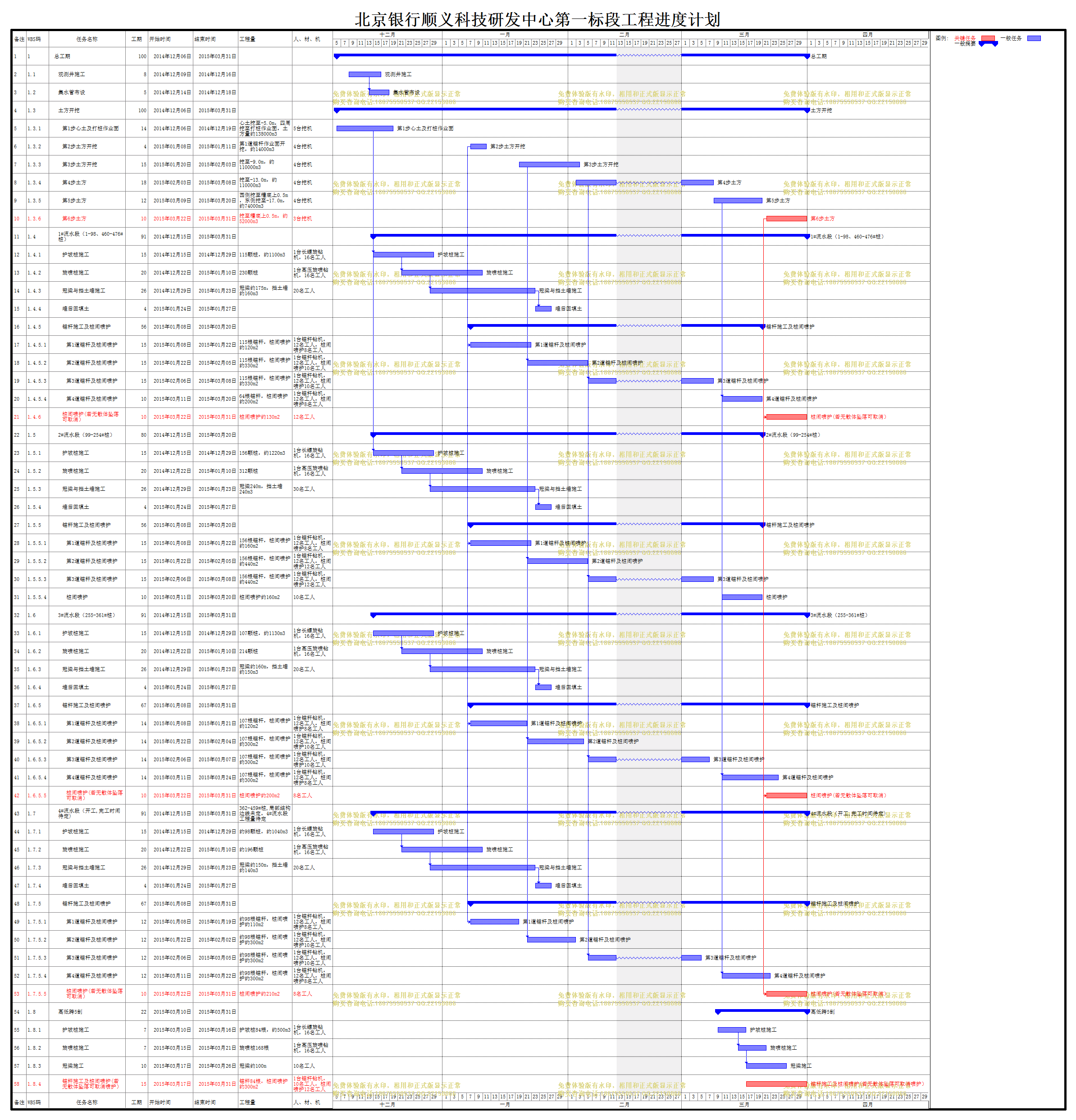Click the 结束时间 column header in top row
Viewport: 1076px width, 1120px height.
(205, 39)
